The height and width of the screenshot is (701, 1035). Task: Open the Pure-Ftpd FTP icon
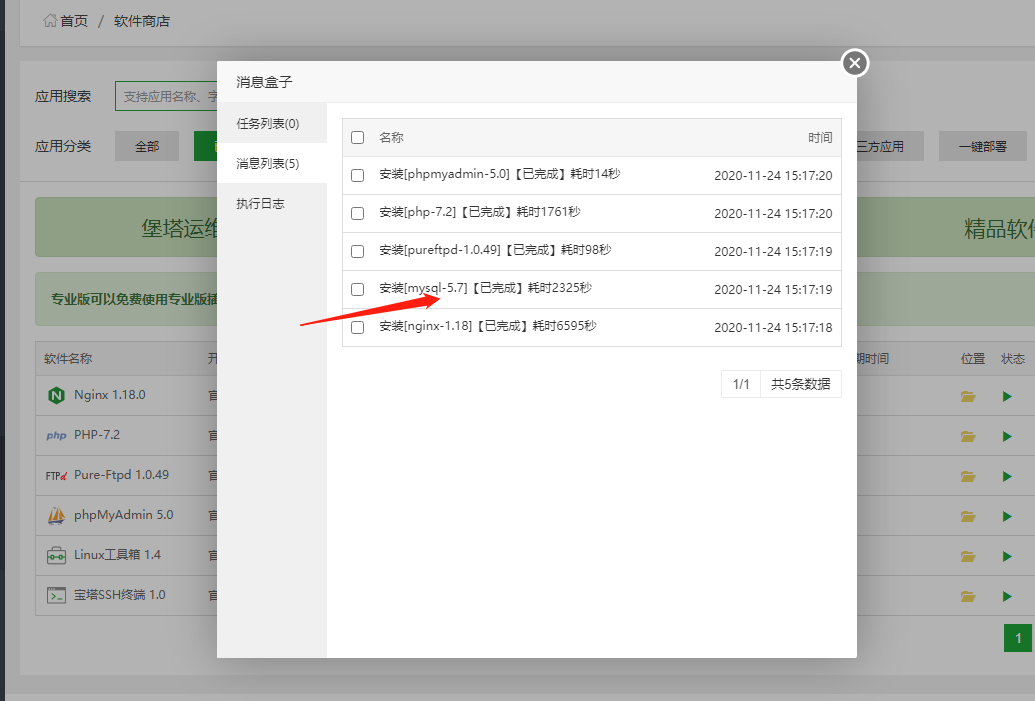56,476
